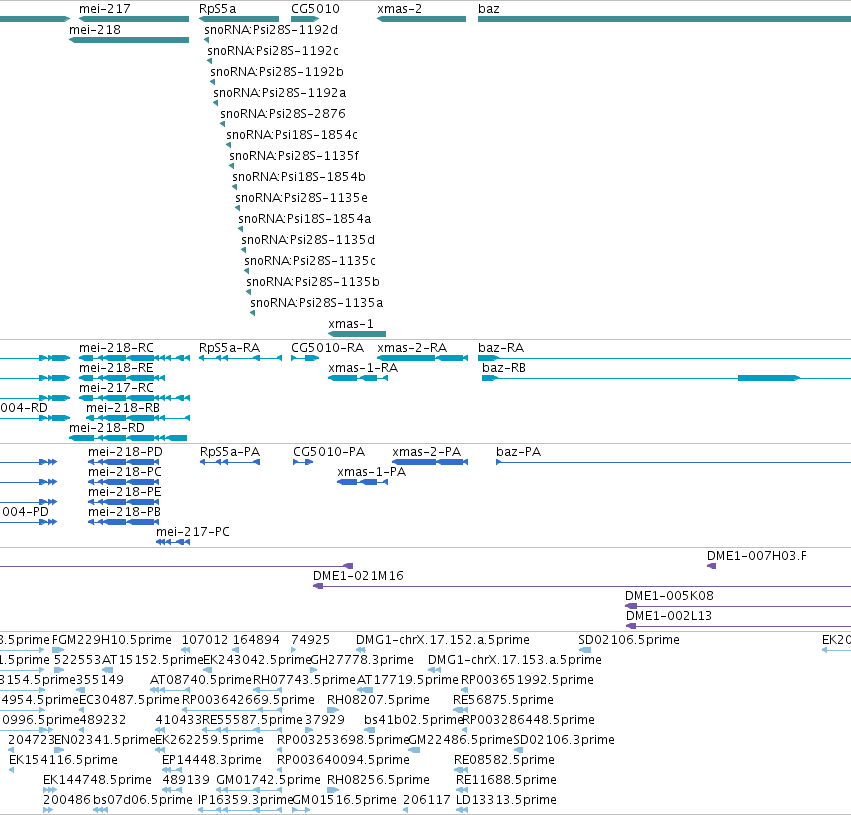Click snoRNA:Psi28S-2876 label
Viewport: 851px width, 815px height.
pyautogui.click(x=283, y=114)
